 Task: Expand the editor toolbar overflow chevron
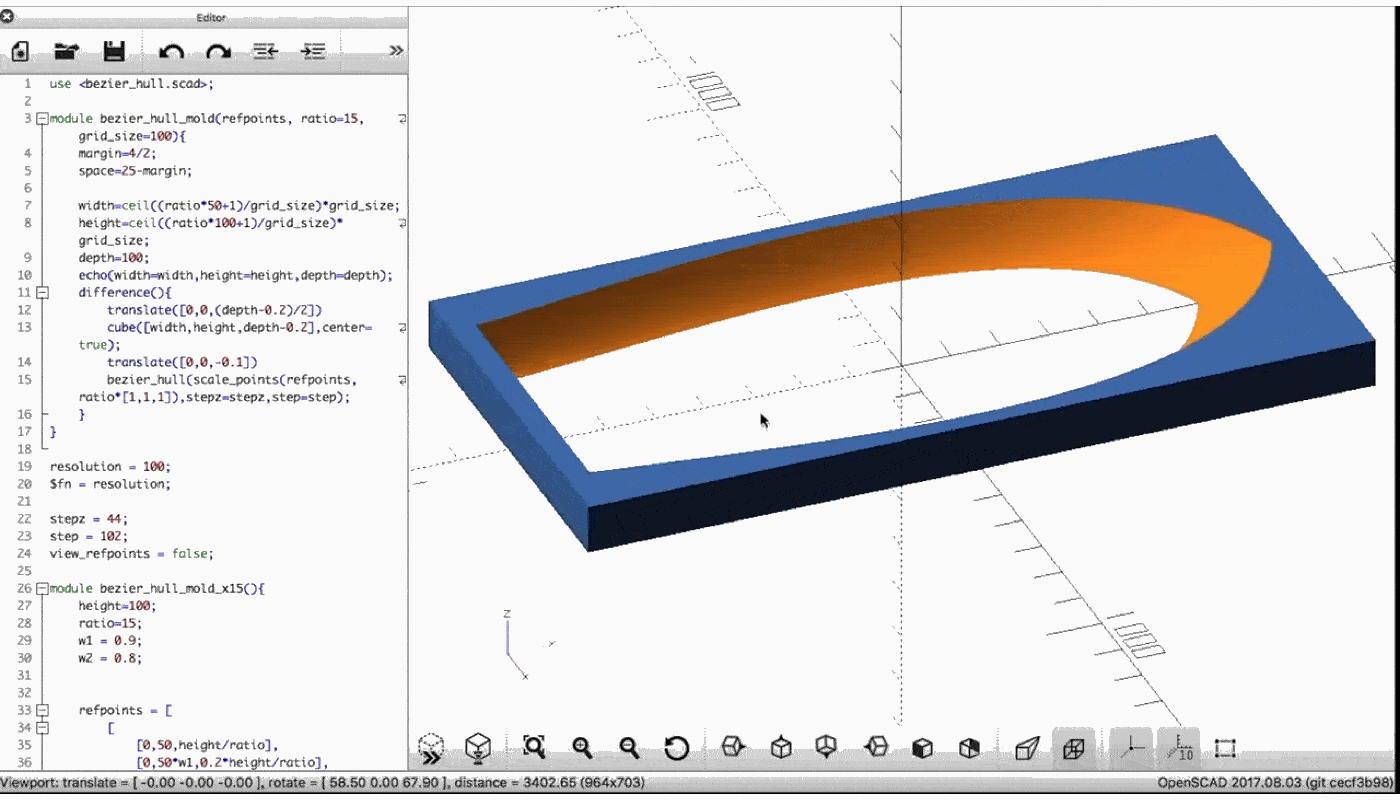396,51
